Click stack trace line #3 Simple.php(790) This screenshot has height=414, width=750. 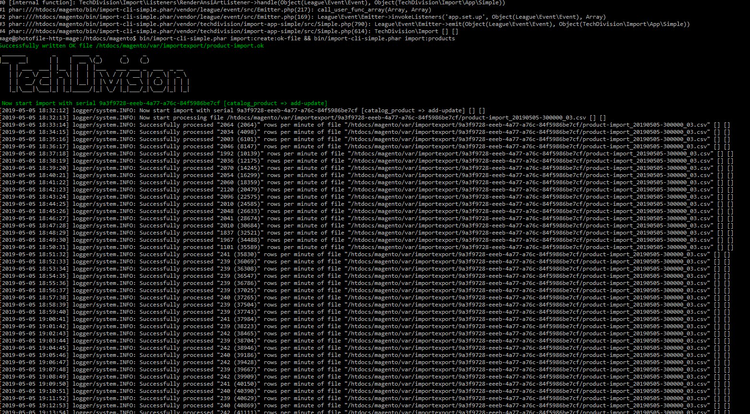[345, 24]
